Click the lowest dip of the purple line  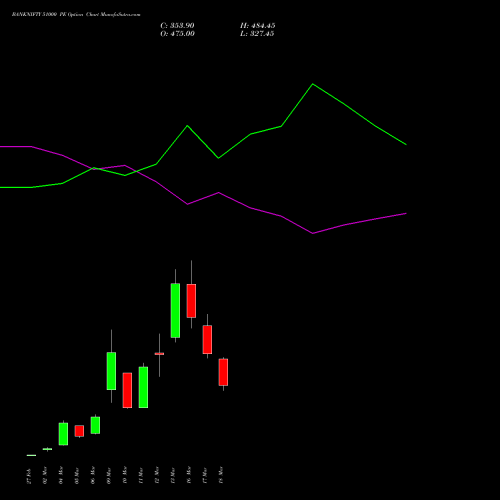[x=313, y=233]
